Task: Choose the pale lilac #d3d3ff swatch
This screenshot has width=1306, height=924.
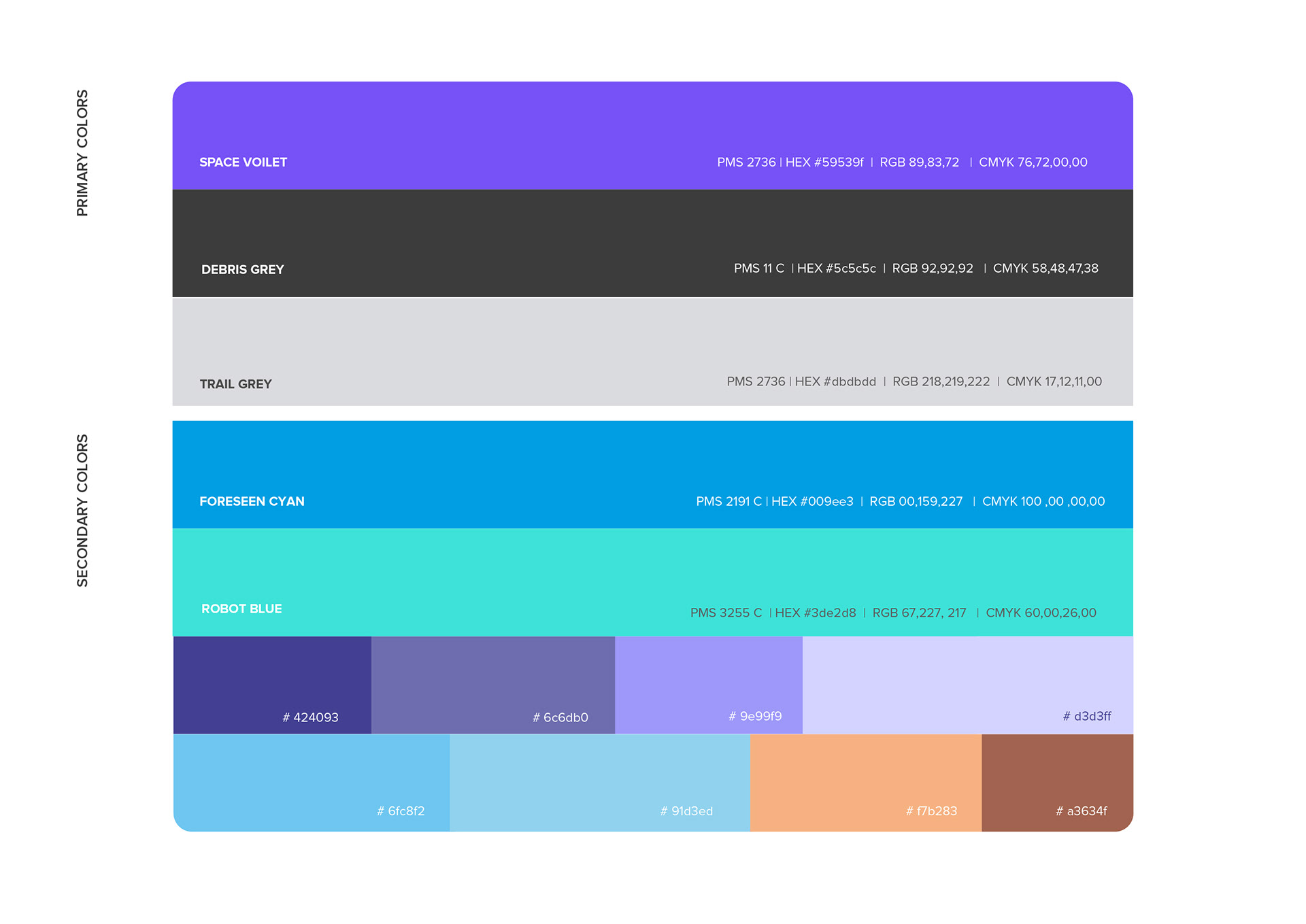Action: [x=968, y=685]
